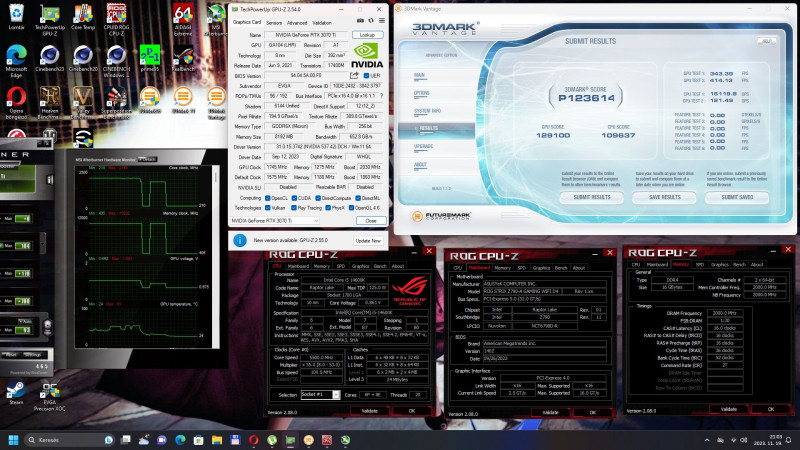The image size is (800, 450).
Task: Click OK in the CPU-Z Memory window
Action: pos(770,409)
